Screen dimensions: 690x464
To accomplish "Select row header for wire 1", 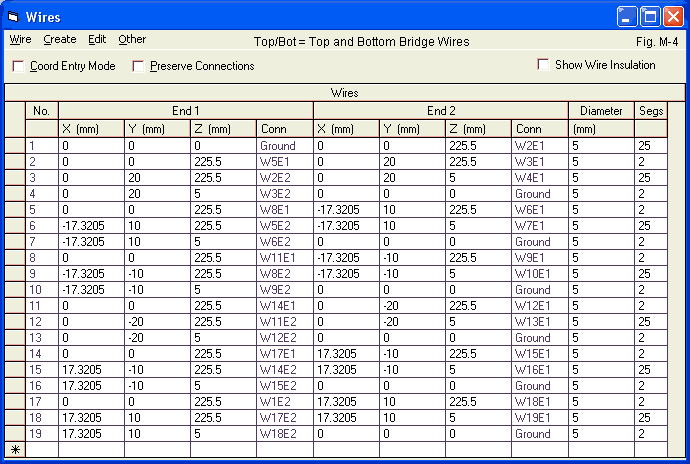I will click(15, 145).
